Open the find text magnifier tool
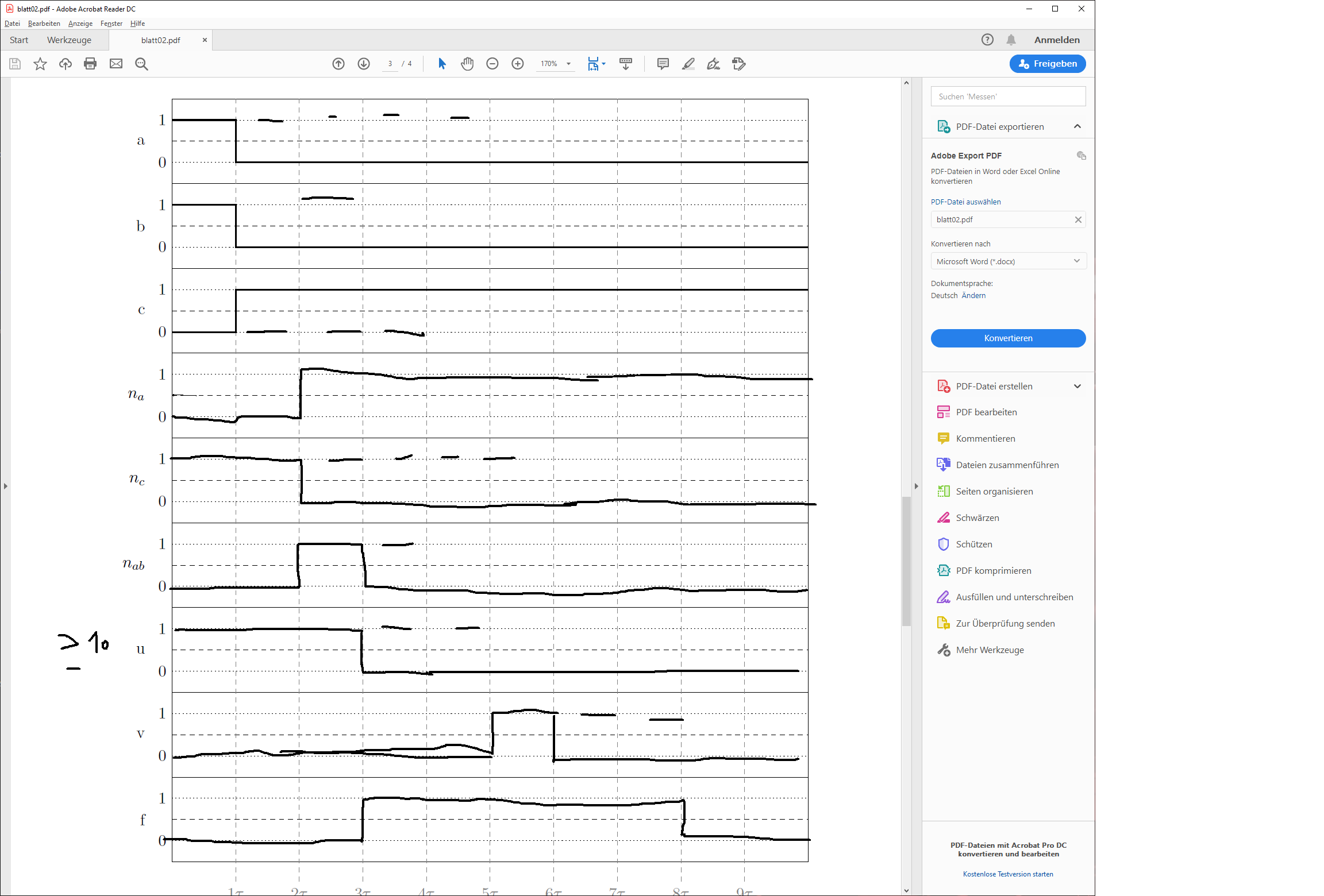Image resolution: width=1324 pixels, height=896 pixels. pos(141,64)
